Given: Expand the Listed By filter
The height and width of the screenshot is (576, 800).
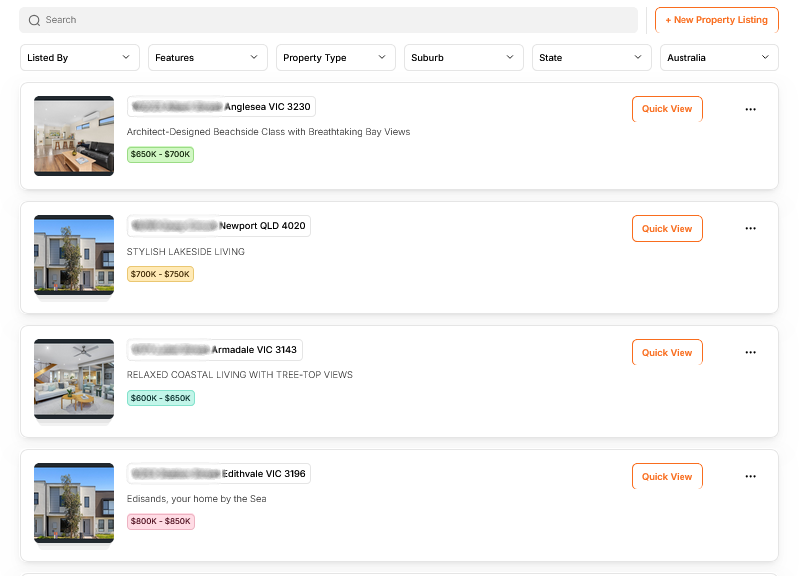Looking at the screenshot, I should pos(80,58).
